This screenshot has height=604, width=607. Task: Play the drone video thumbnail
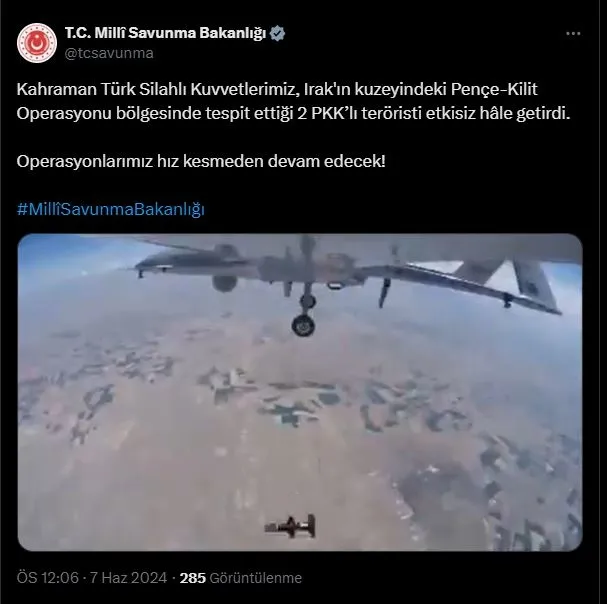[x=300, y=392]
